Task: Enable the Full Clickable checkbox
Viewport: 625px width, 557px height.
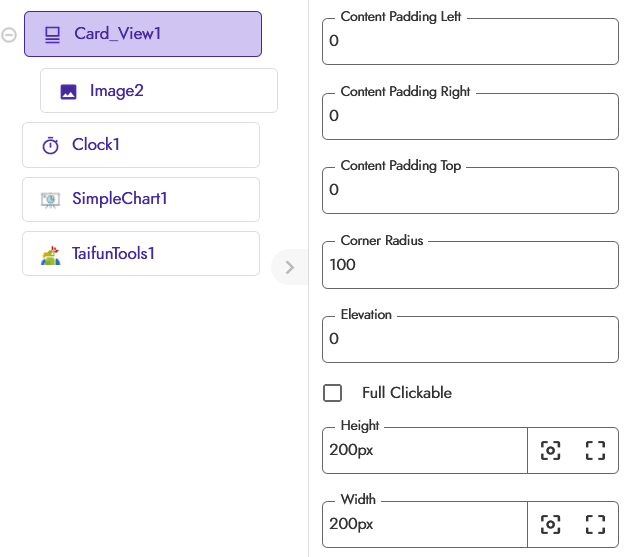Action: (x=332, y=393)
